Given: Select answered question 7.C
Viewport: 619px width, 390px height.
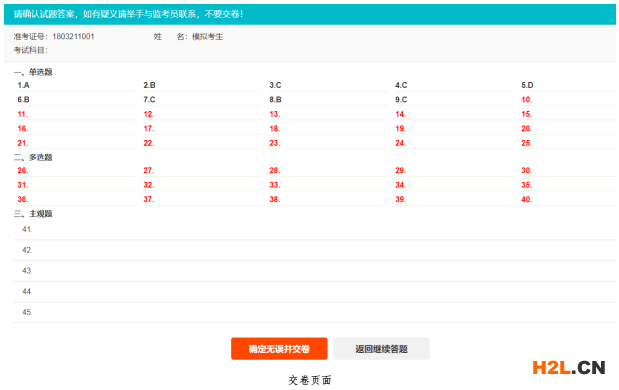Looking at the screenshot, I should pyautogui.click(x=149, y=99).
